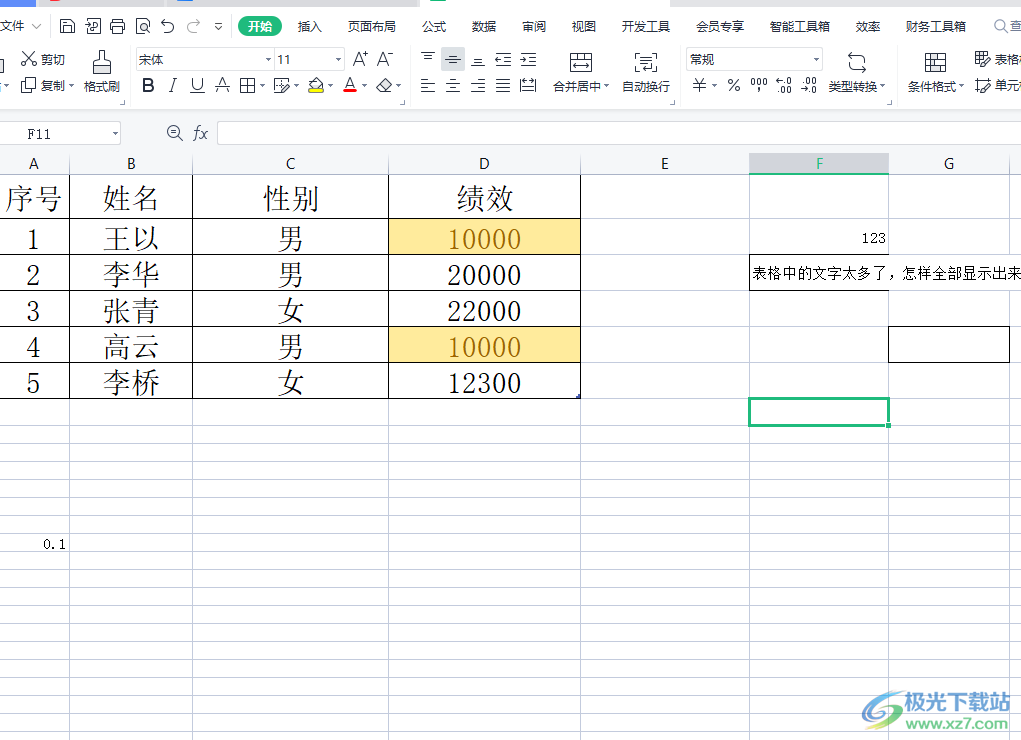The height and width of the screenshot is (740, 1021).
Task: Switch to the 视图 tab
Action: pos(583,27)
